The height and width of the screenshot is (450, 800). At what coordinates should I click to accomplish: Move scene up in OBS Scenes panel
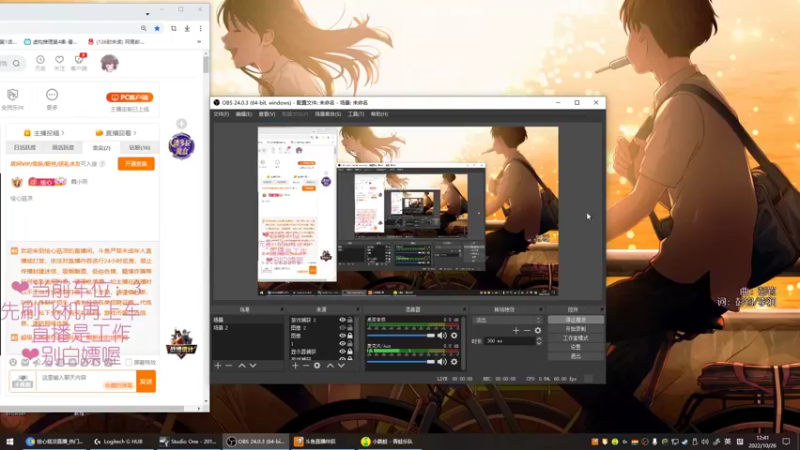click(x=242, y=366)
